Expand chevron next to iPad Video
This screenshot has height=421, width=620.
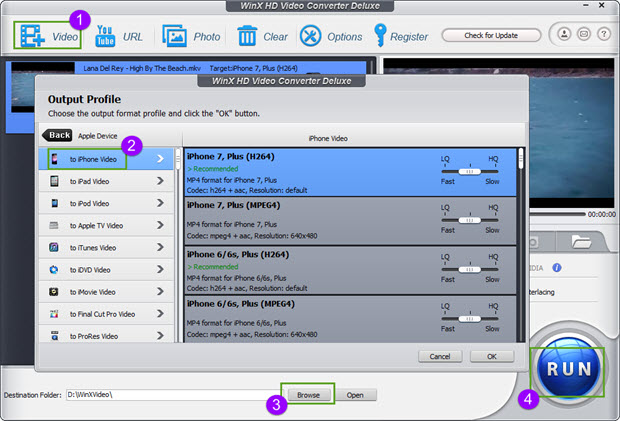pyautogui.click(x=160, y=181)
